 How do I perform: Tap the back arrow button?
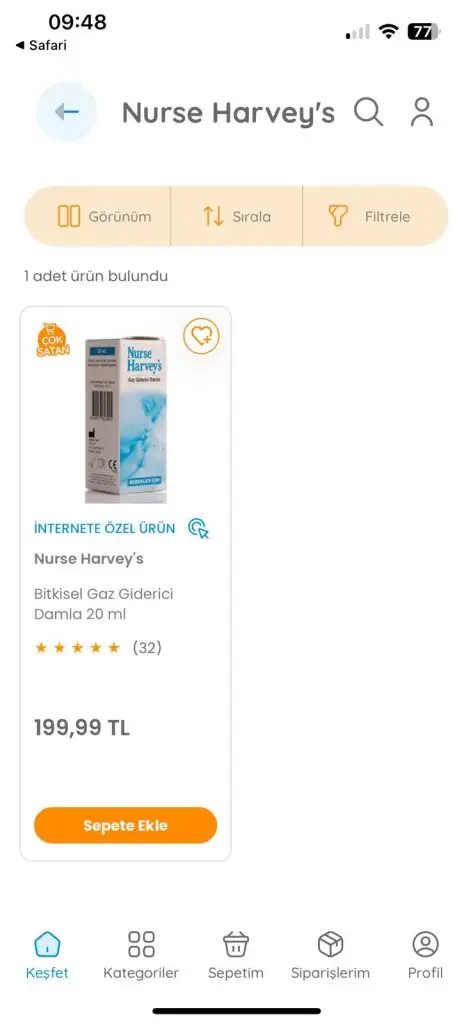pyautogui.click(x=67, y=112)
